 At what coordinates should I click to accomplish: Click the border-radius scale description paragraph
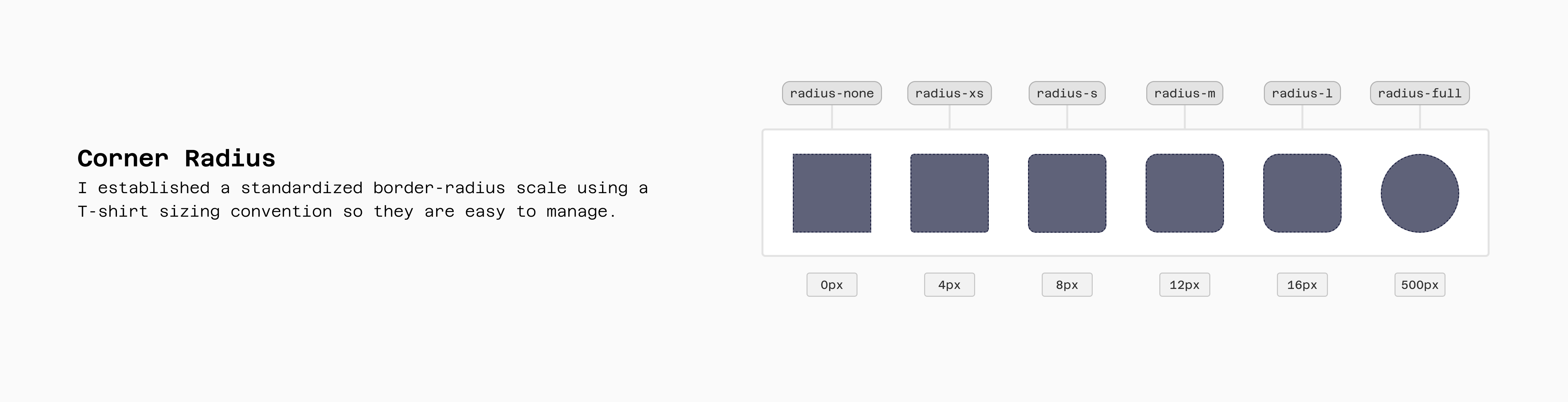363,200
